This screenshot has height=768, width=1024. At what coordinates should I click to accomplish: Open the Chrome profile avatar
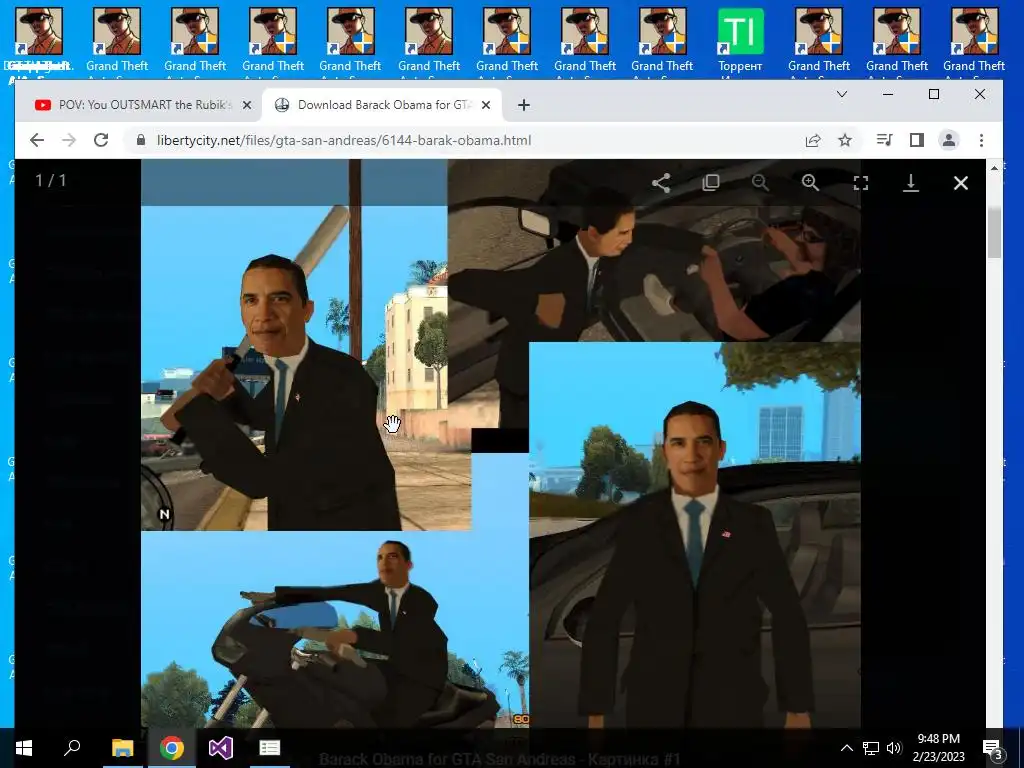[x=949, y=140]
